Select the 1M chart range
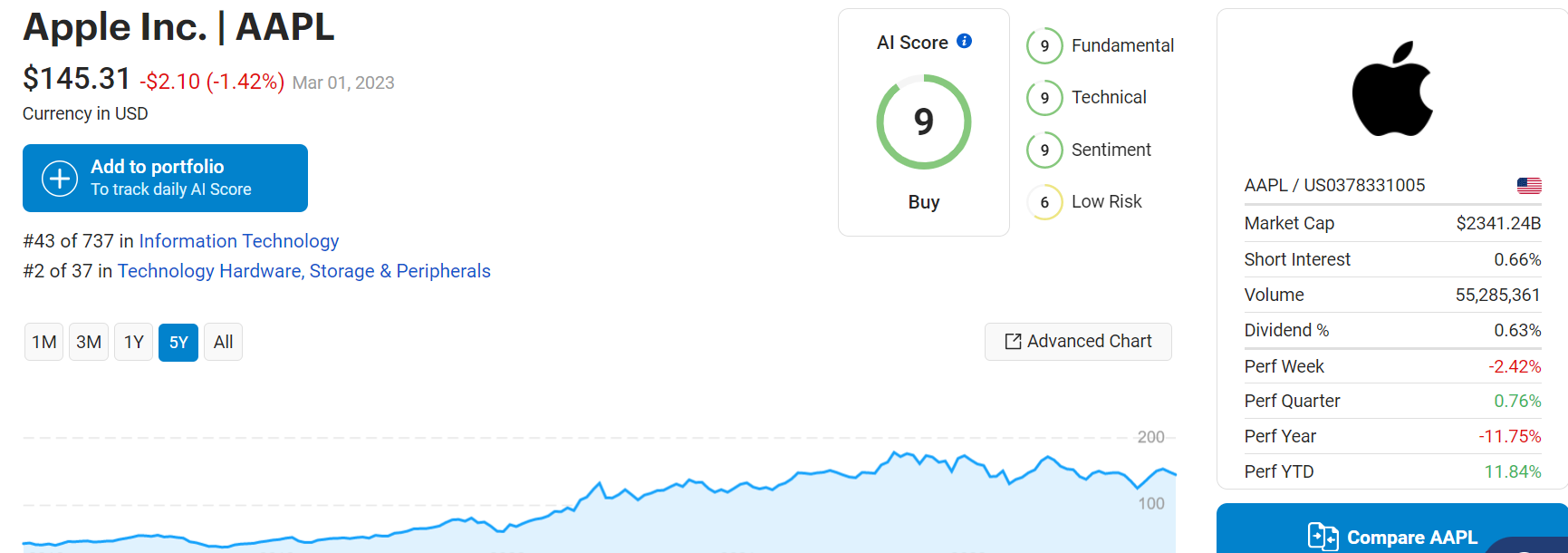The height and width of the screenshot is (553, 1568). point(43,342)
